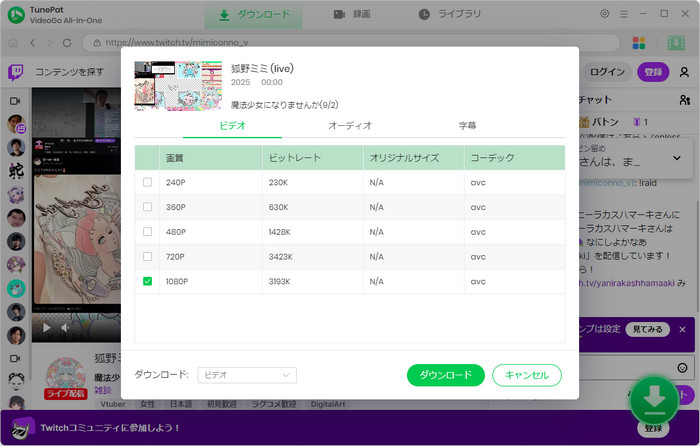Screen dimensions: 700x446
Task: Click the stream thumbnail in dialog
Action: [x=178, y=86]
